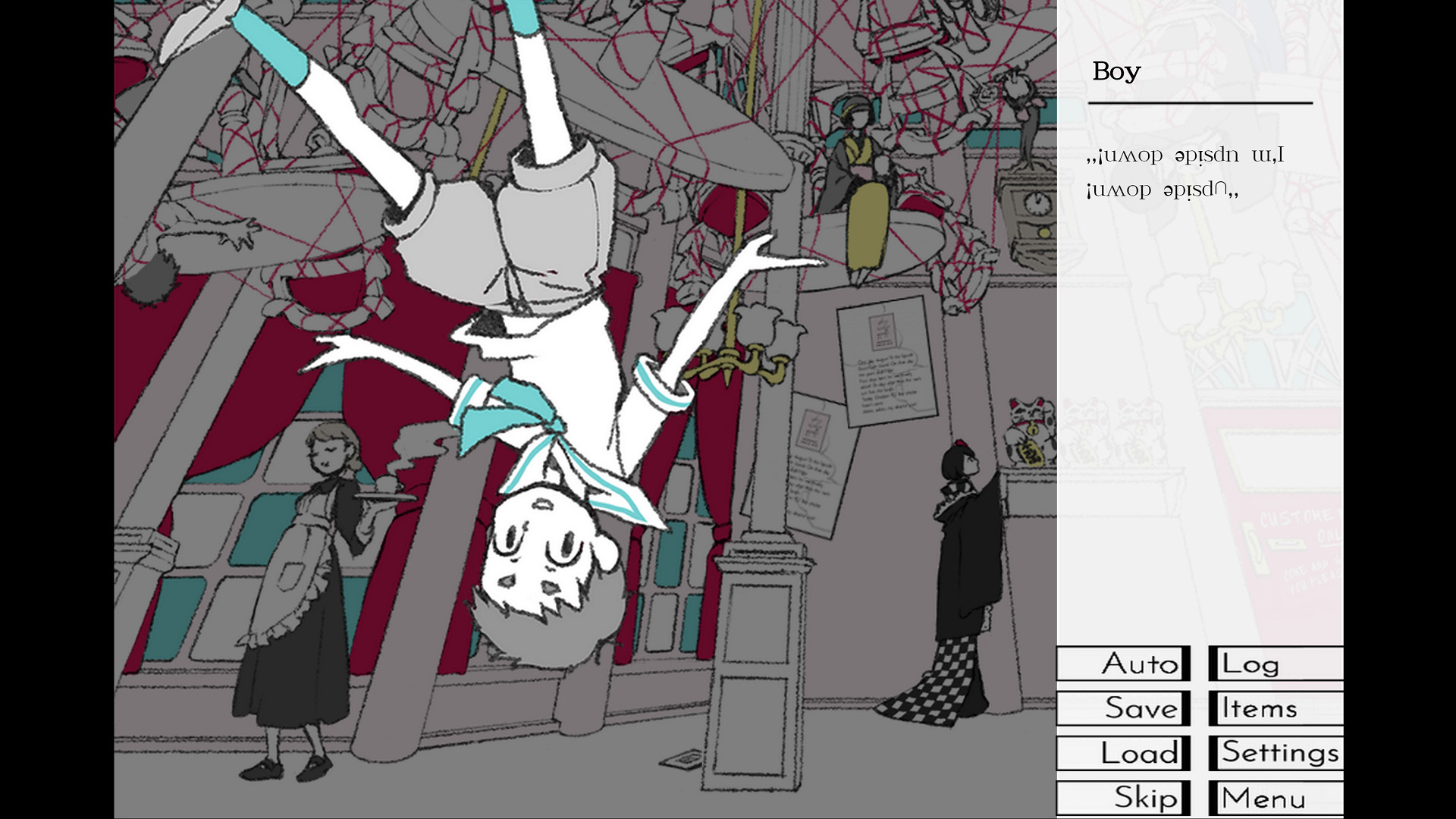
Task: Click the speaker name "Boy"
Action: [x=1115, y=71]
